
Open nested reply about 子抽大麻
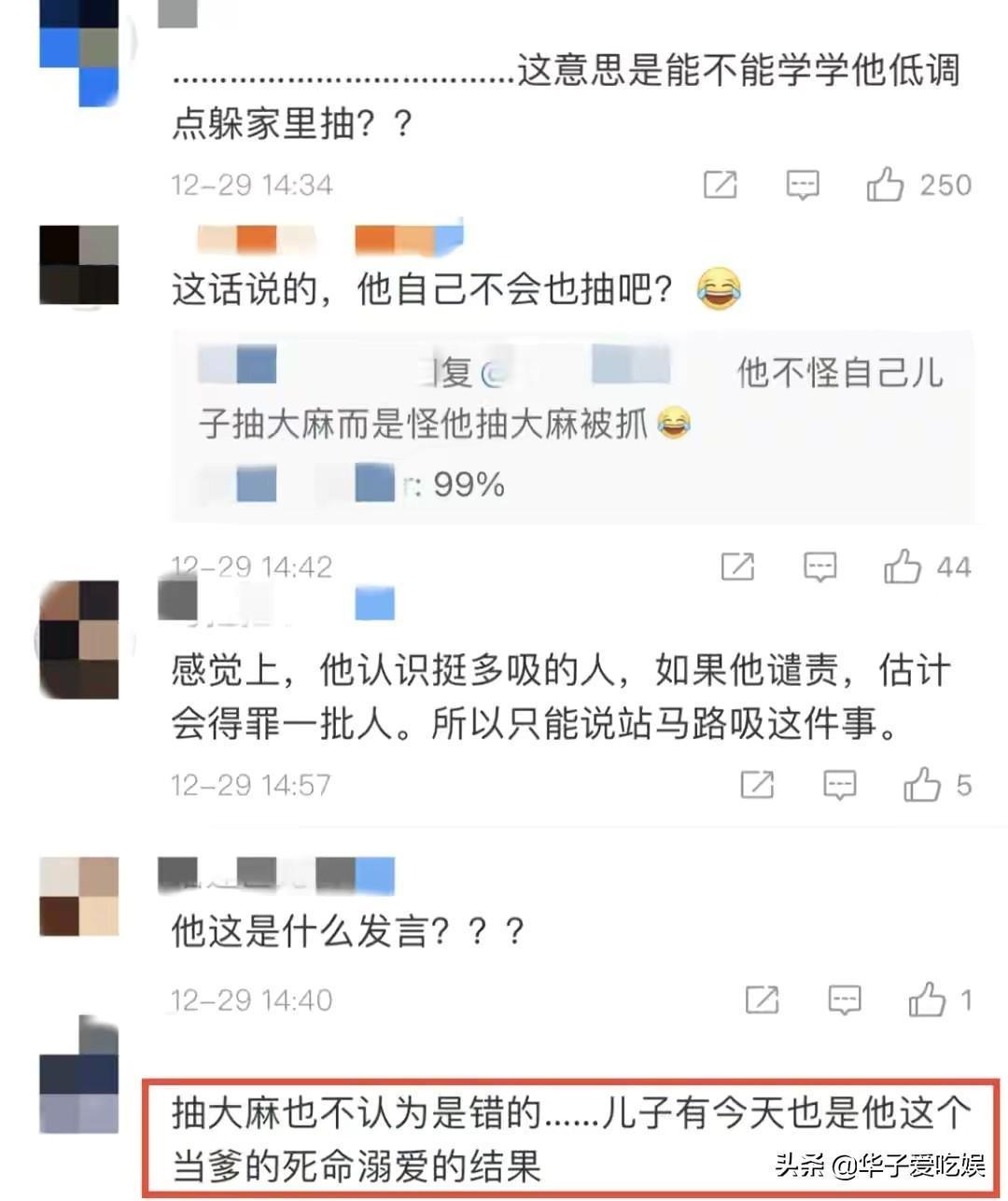click(571, 398)
